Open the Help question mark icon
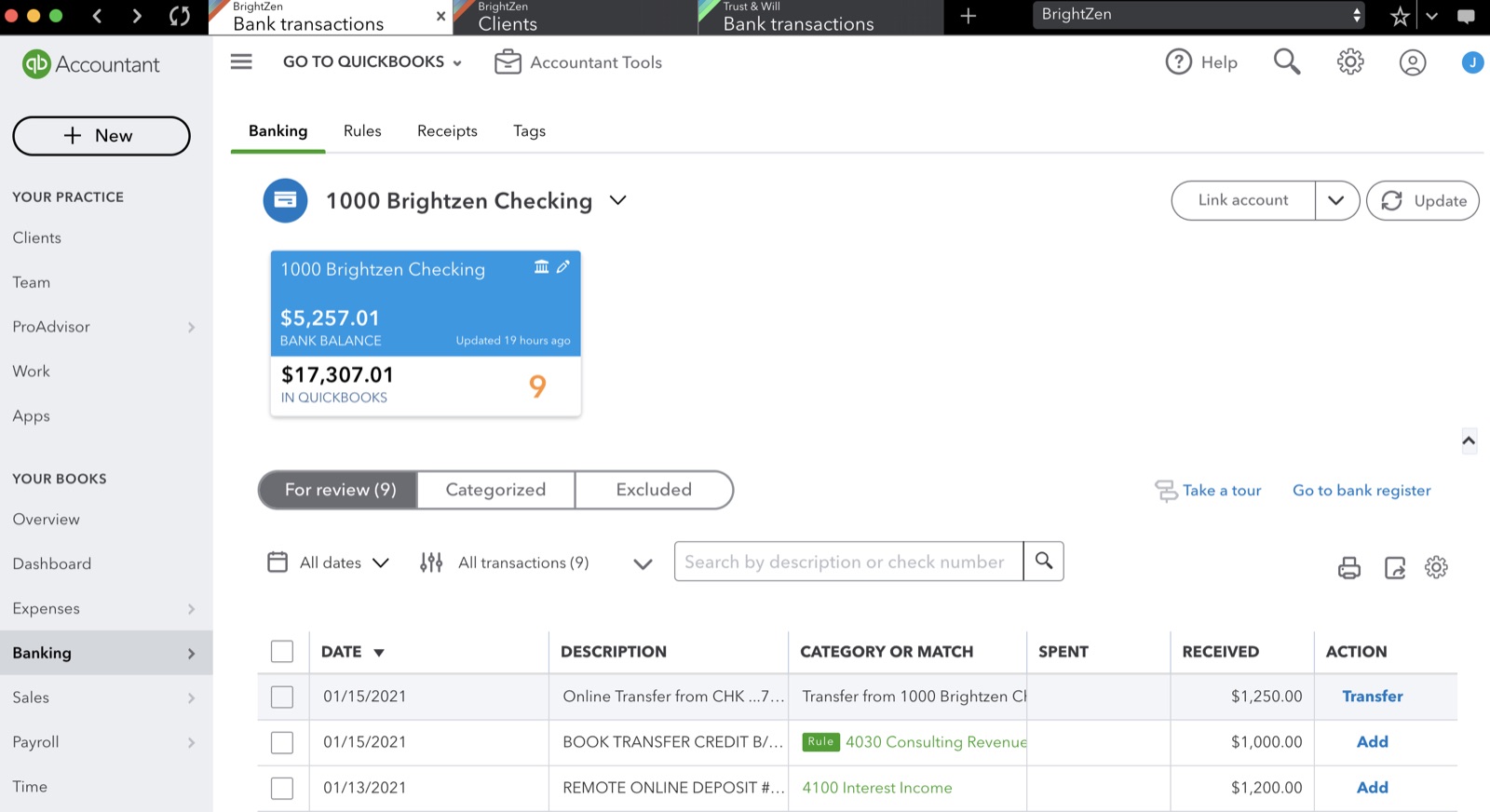Viewport: 1490px width, 812px height. (x=1178, y=62)
